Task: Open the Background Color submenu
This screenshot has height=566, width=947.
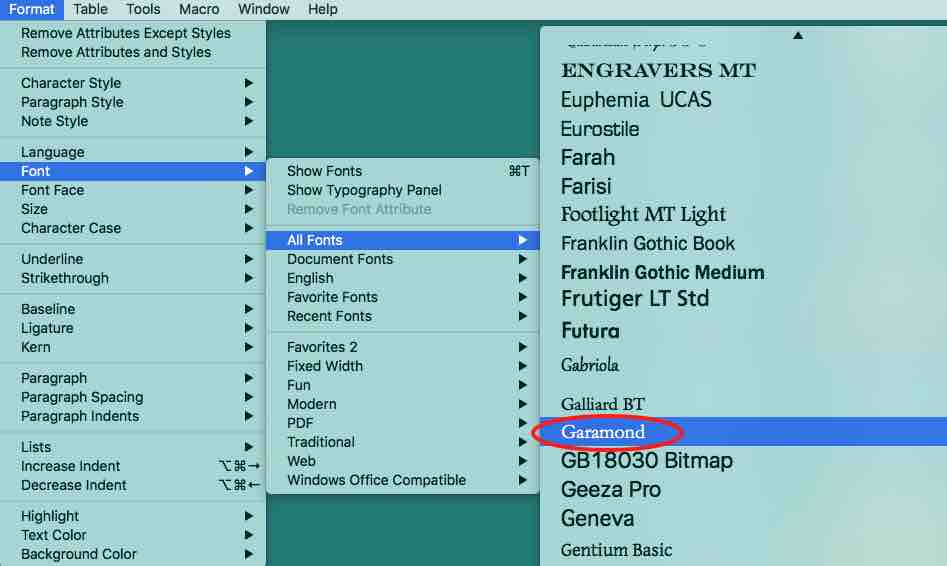Action: [x=79, y=554]
